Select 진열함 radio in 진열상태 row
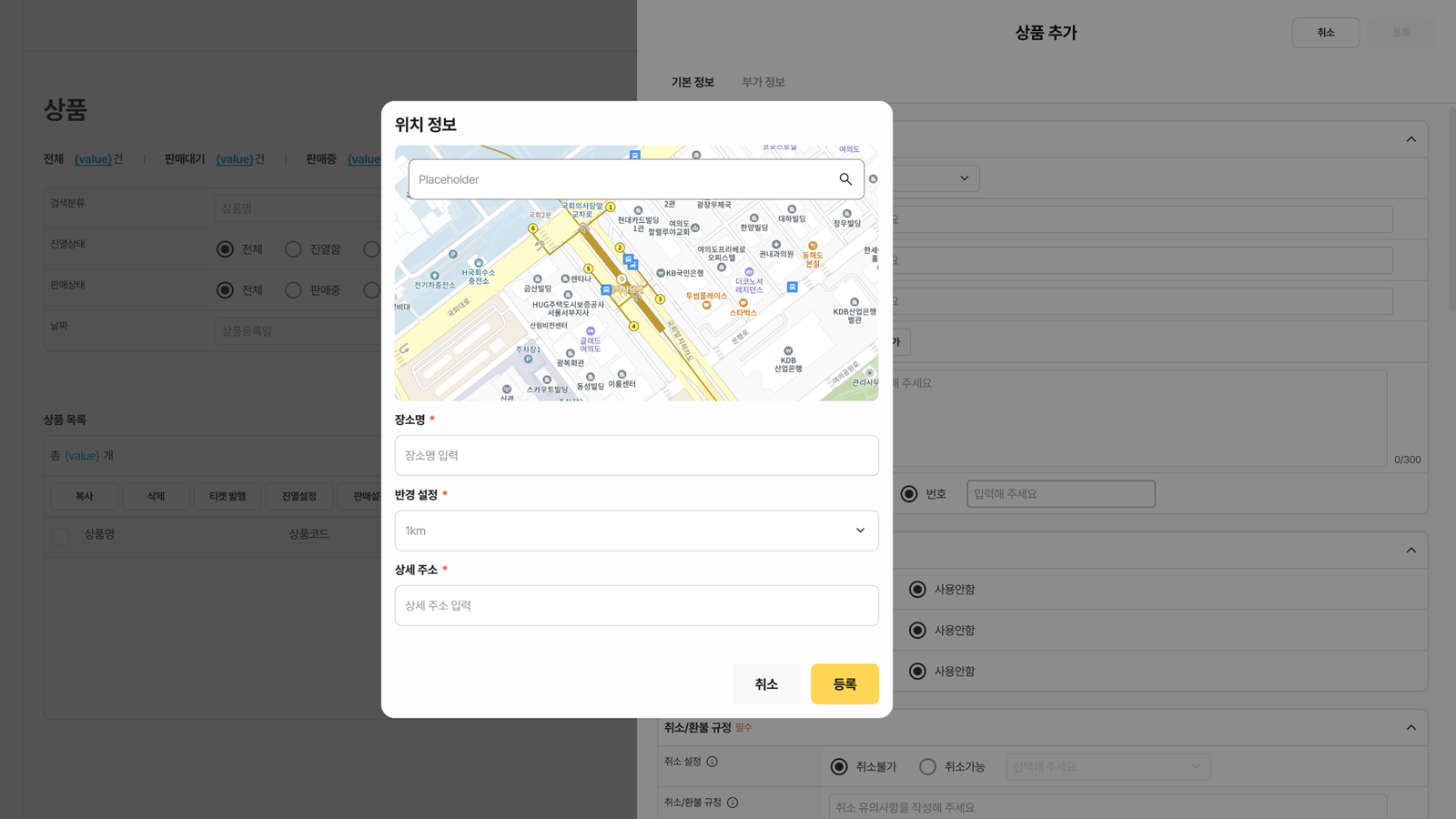Image resolution: width=1456 pixels, height=819 pixels. [x=293, y=249]
